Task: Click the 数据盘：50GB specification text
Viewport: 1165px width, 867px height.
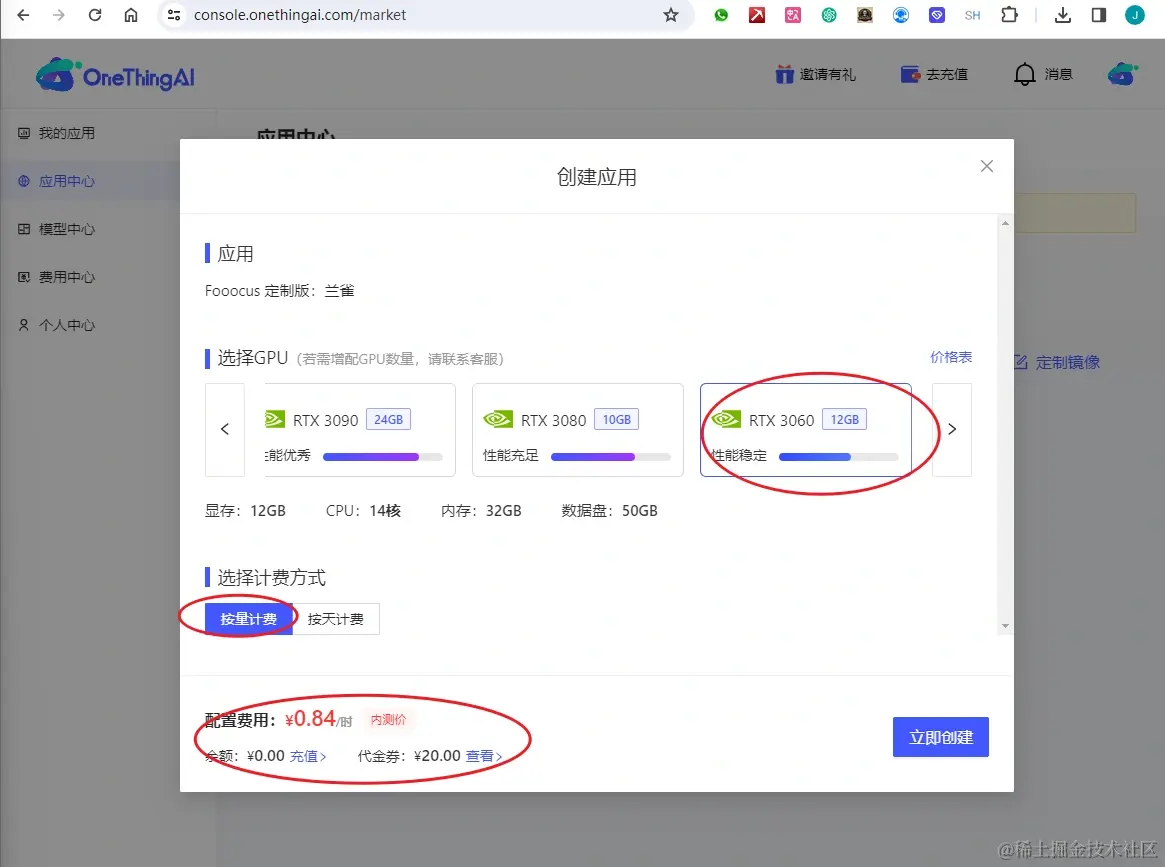Action: point(610,510)
